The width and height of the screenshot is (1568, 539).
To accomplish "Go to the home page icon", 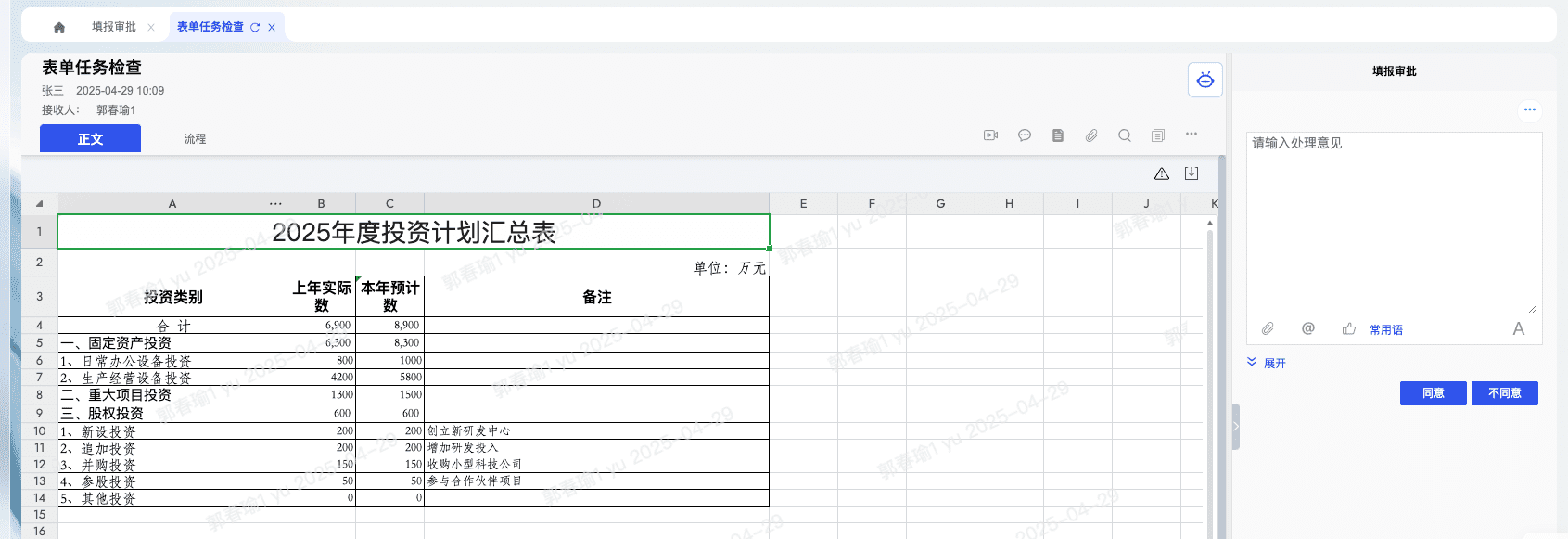I will point(59,28).
